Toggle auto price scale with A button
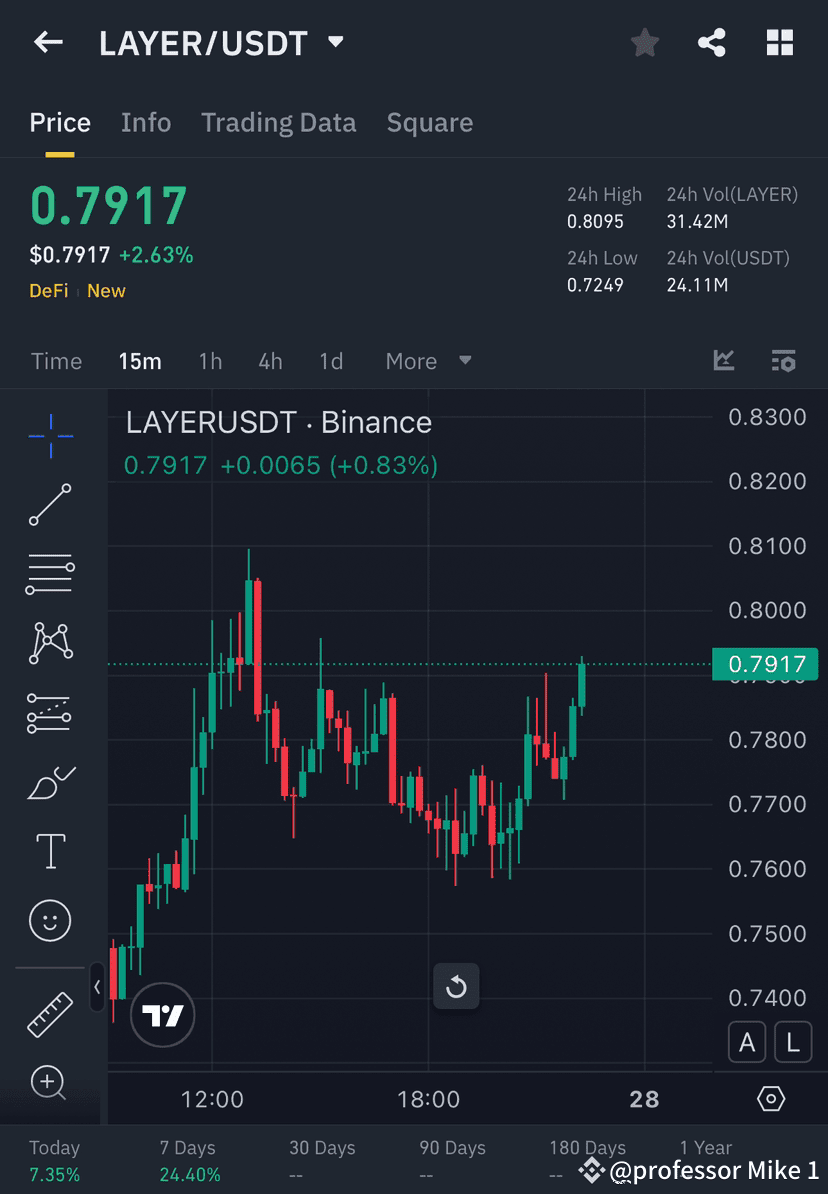Image resolution: width=828 pixels, height=1194 pixels. (747, 1042)
